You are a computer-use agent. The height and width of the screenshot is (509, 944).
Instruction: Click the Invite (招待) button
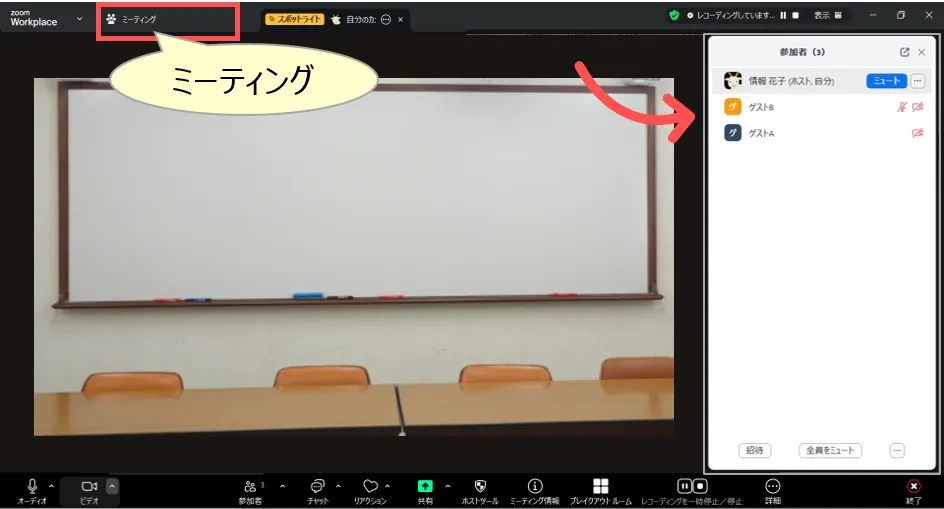point(754,451)
